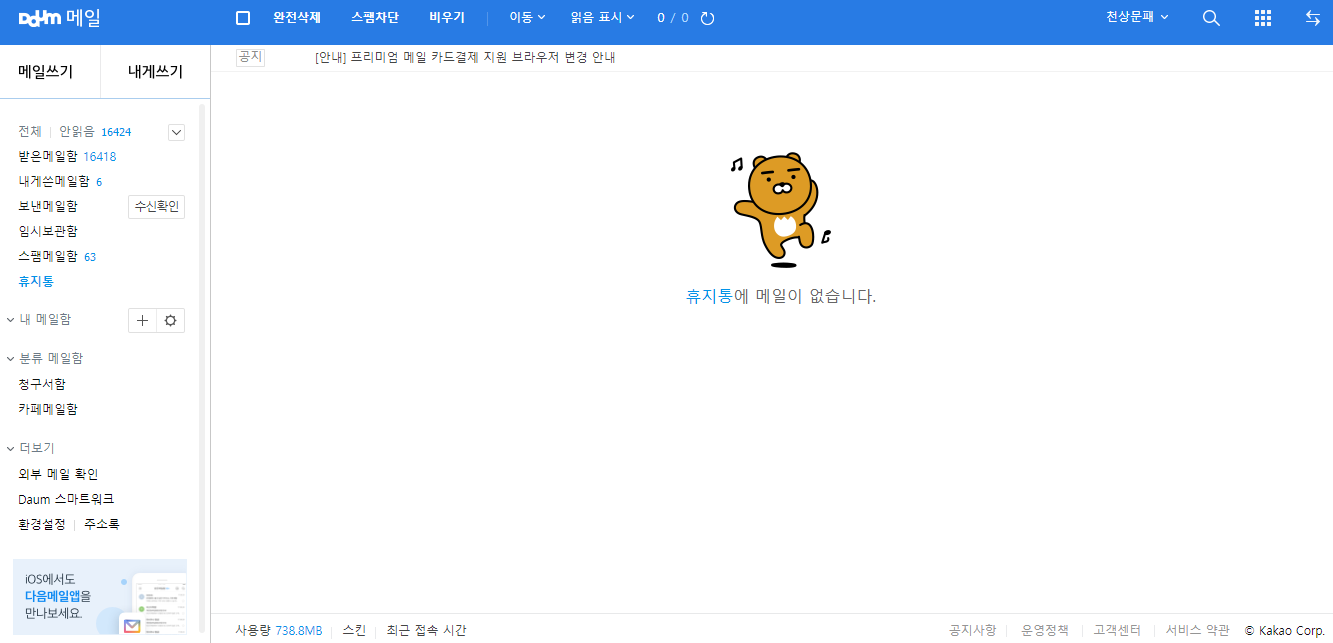The height and width of the screenshot is (643, 1333).
Task: Open the 읽음 표시 dropdown
Action: (x=602, y=18)
